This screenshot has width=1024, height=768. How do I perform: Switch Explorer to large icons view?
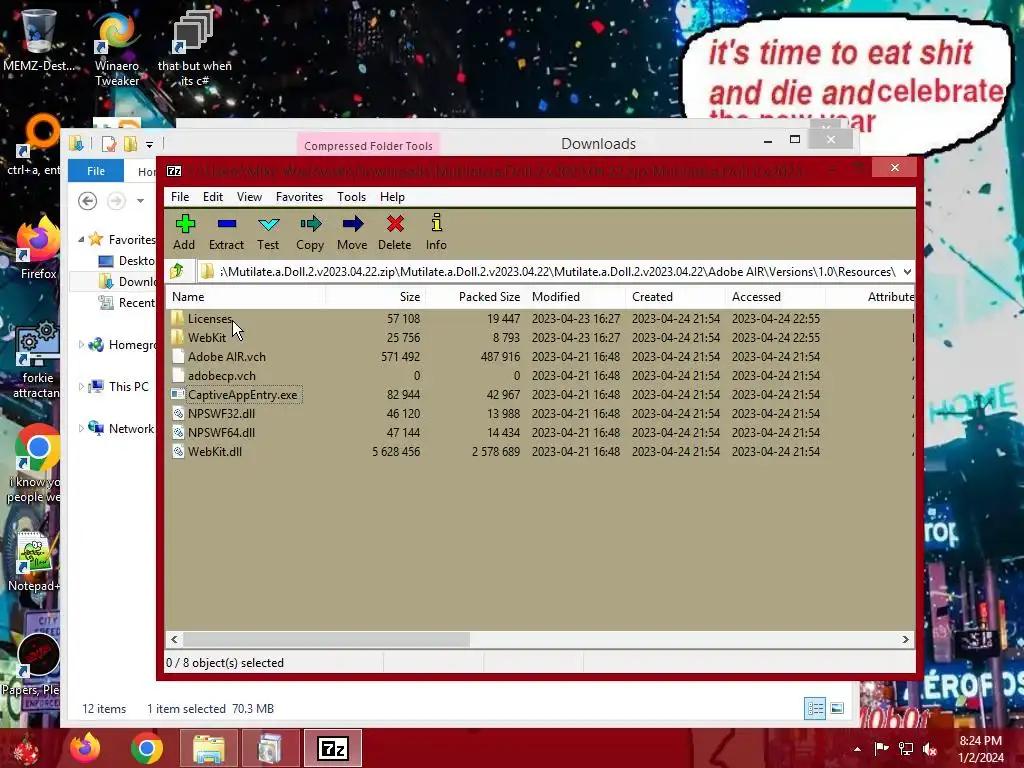(837, 708)
